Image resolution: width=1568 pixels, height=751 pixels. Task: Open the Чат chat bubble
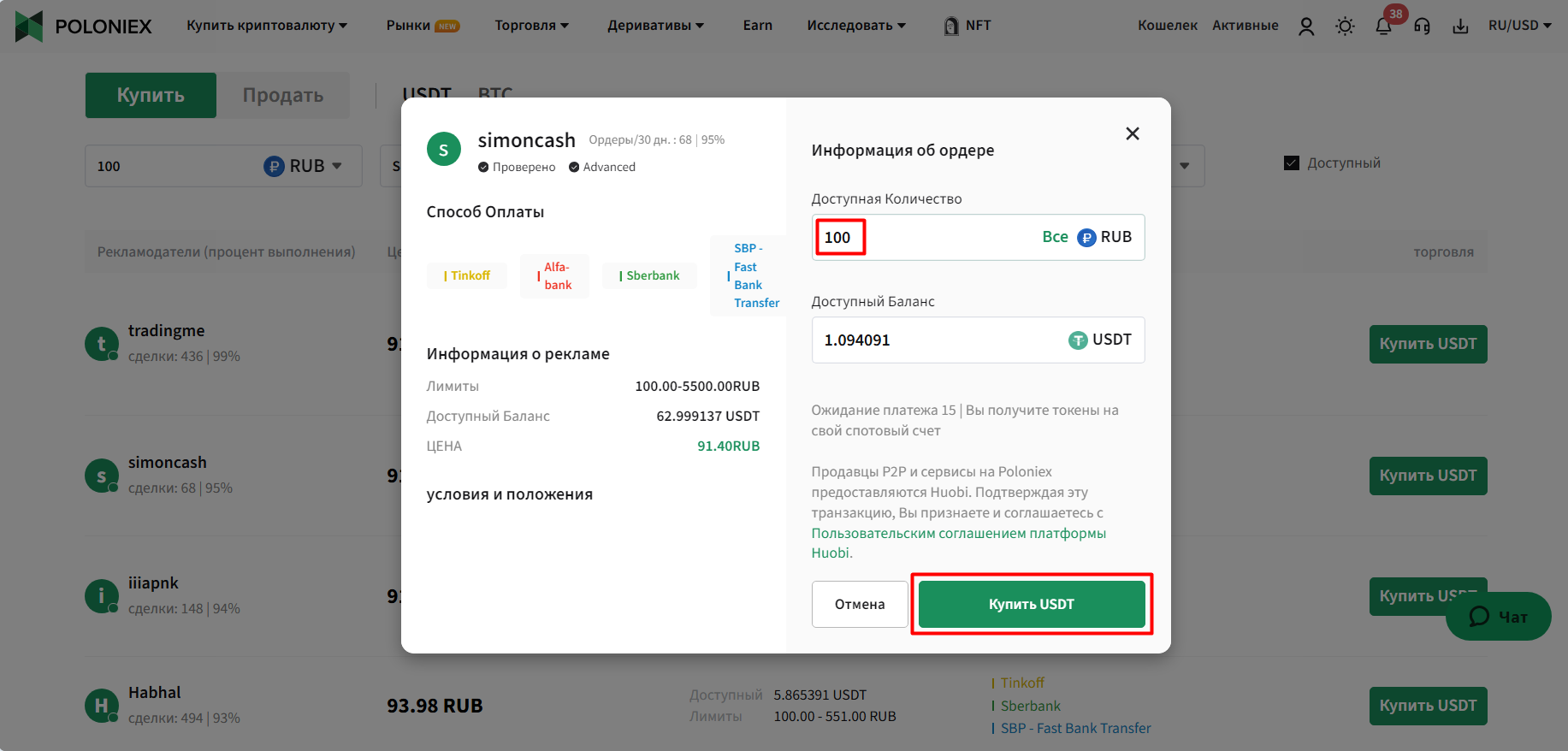coord(1498,617)
